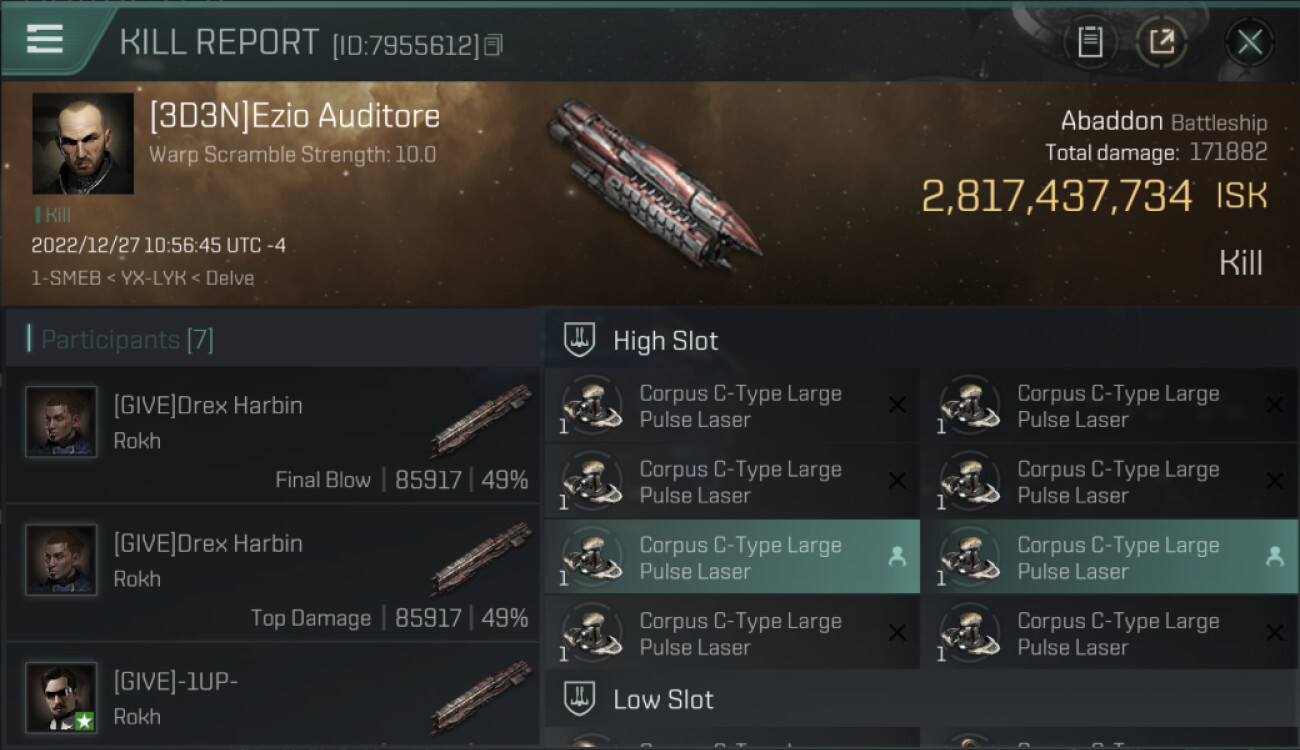Image resolution: width=1300 pixels, height=750 pixels.
Task: Click the clipboard notes icon
Action: pyautogui.click(x=1090, y=42)
